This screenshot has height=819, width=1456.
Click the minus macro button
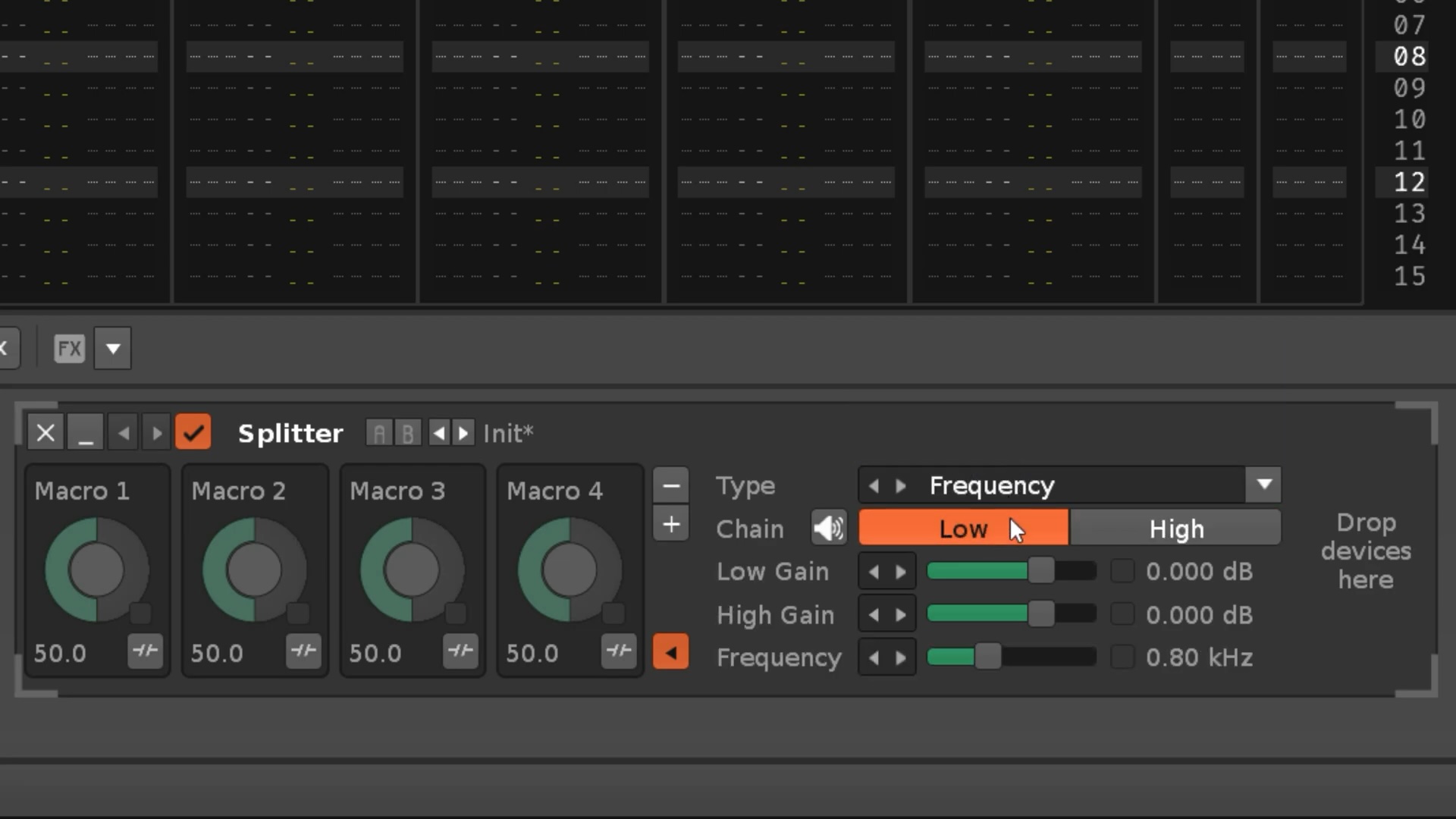[671, 485]
